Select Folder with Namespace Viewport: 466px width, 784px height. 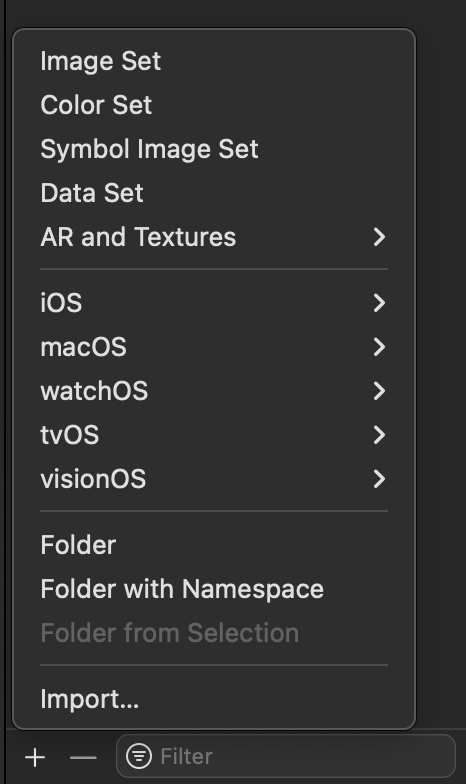point(214,589)
